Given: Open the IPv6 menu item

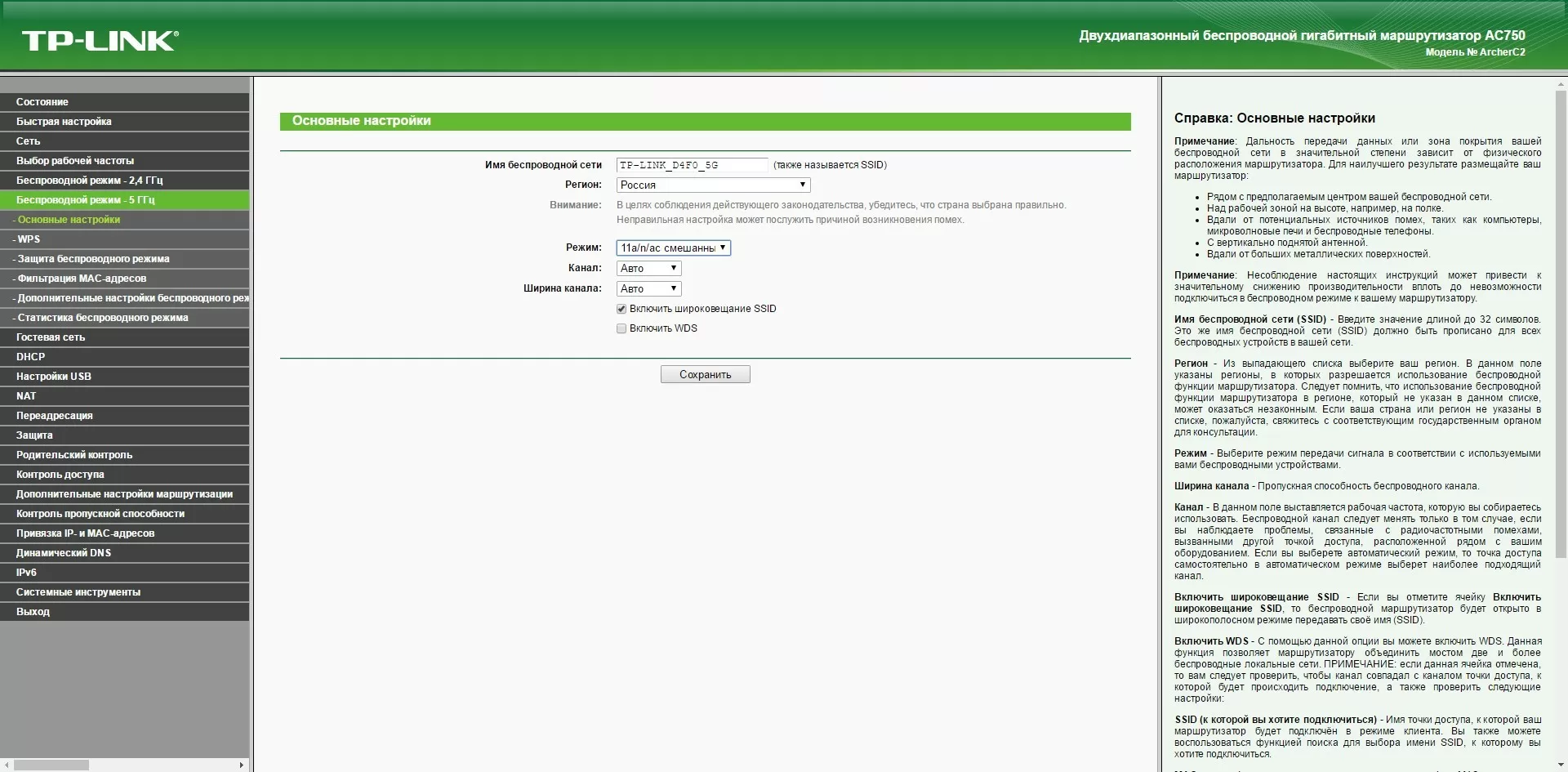Looking at the screenshot, I should click(x=124, y=573).
